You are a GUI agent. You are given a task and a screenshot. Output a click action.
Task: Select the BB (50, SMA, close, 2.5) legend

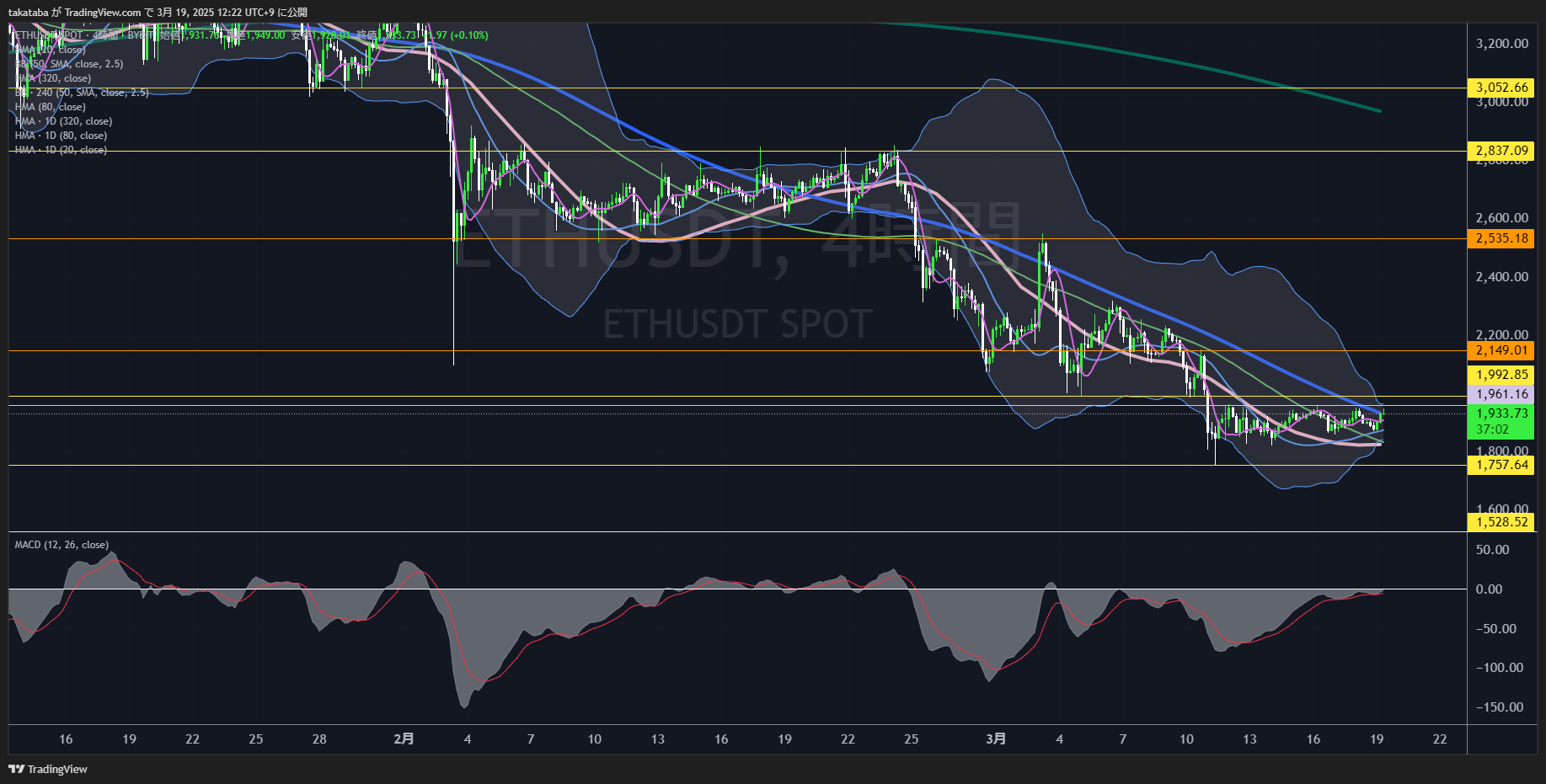coord(69,64)
